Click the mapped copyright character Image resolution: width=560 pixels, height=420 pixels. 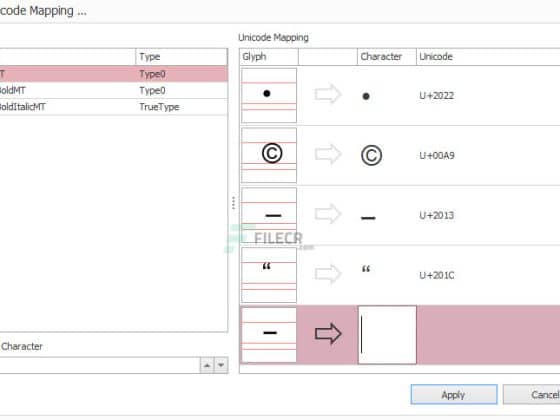point(371,155)
